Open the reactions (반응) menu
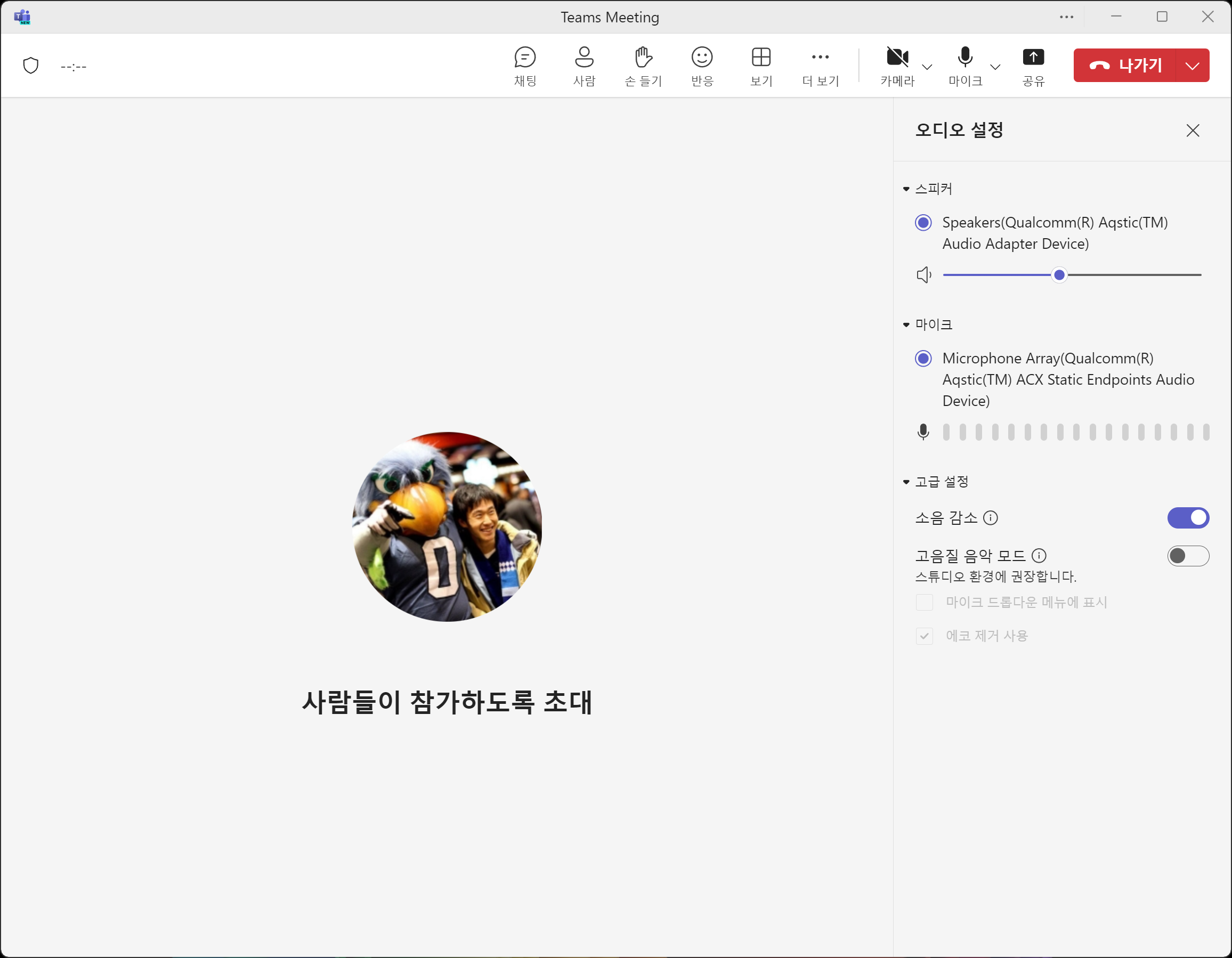 [x=702, y=66]
